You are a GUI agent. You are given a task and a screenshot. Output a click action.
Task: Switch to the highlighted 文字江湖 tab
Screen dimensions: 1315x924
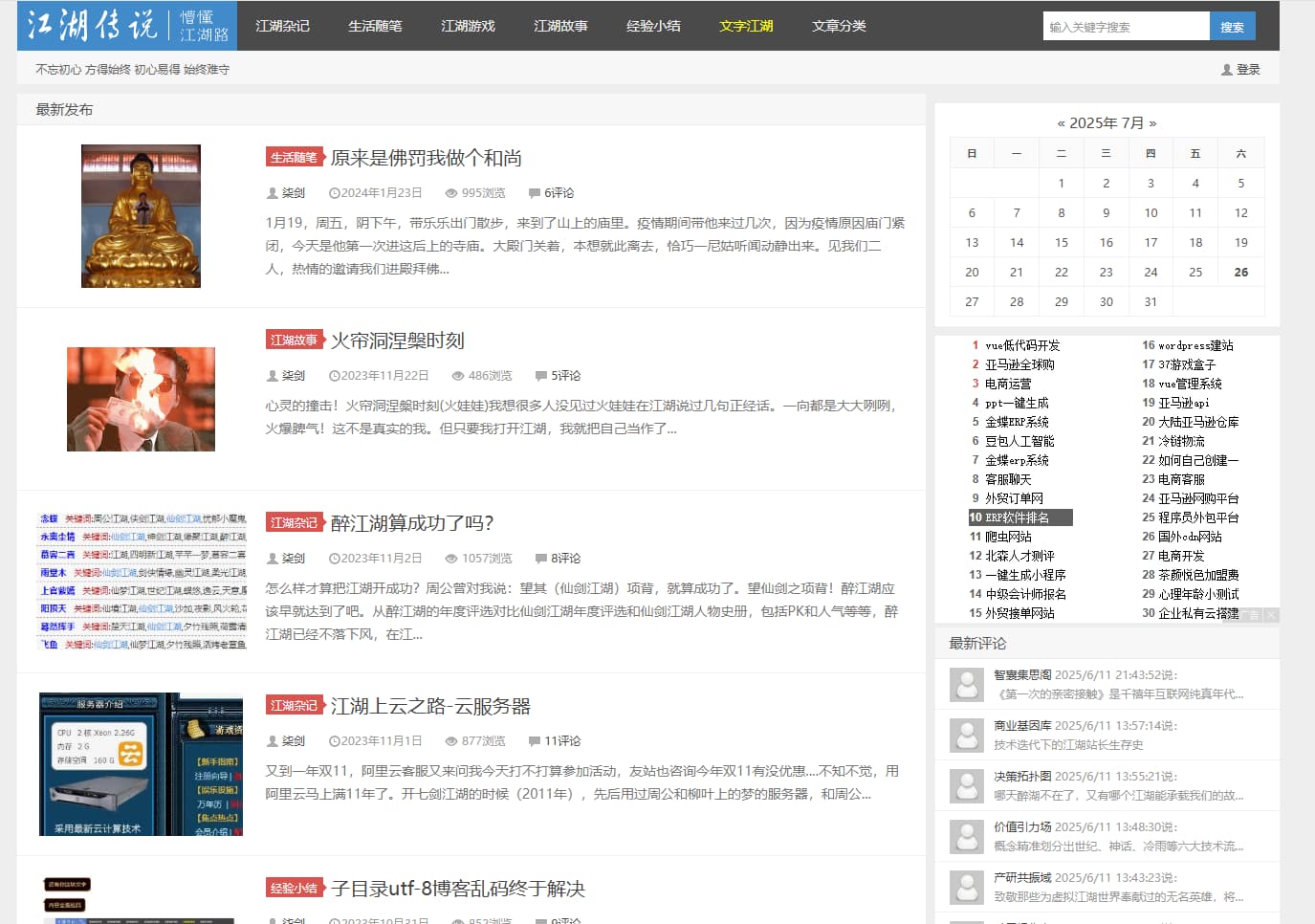pos(746,26)
